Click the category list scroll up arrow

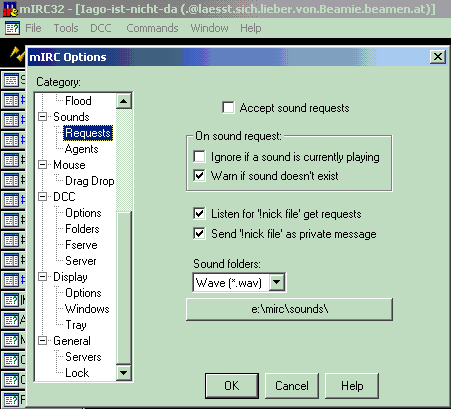124,101
